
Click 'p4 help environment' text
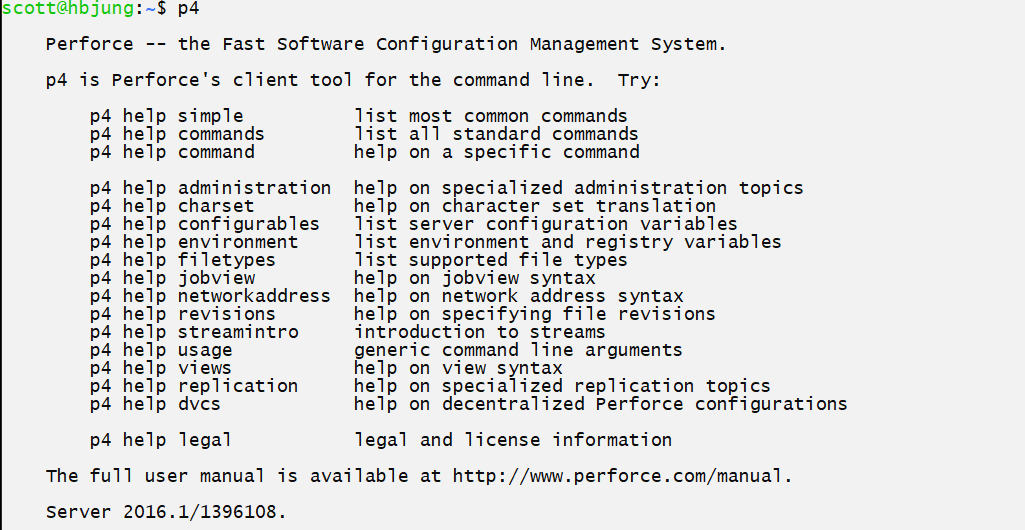194,242
